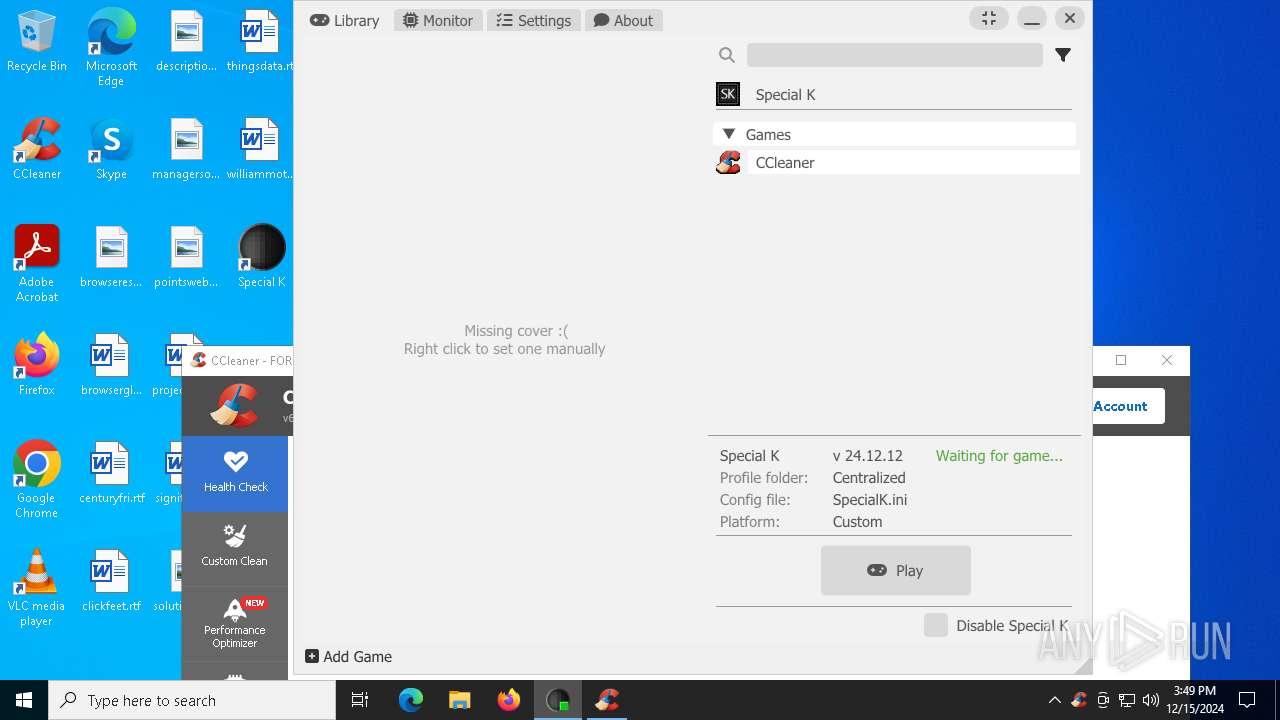Click the search magnifier icon
The image size is (1280, 720).
click(x=727, y=55)
